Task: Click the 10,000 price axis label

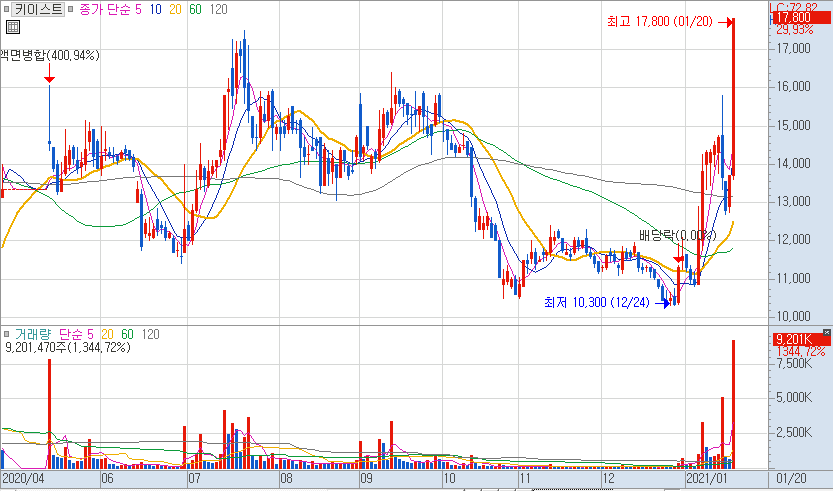Action: point(793,317)
